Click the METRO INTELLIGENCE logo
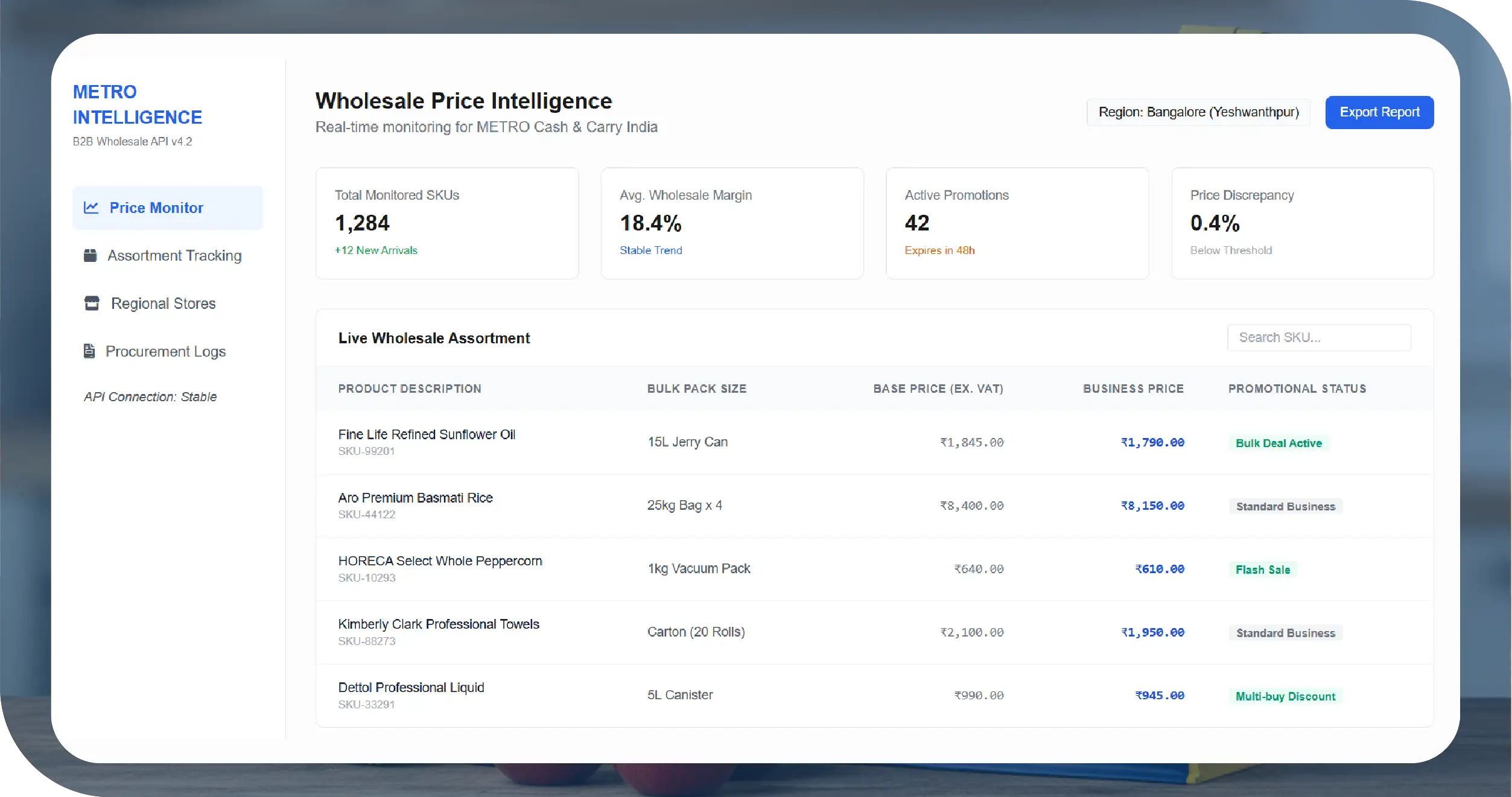This screenshot has width=1512, height=797. (137, 104)
